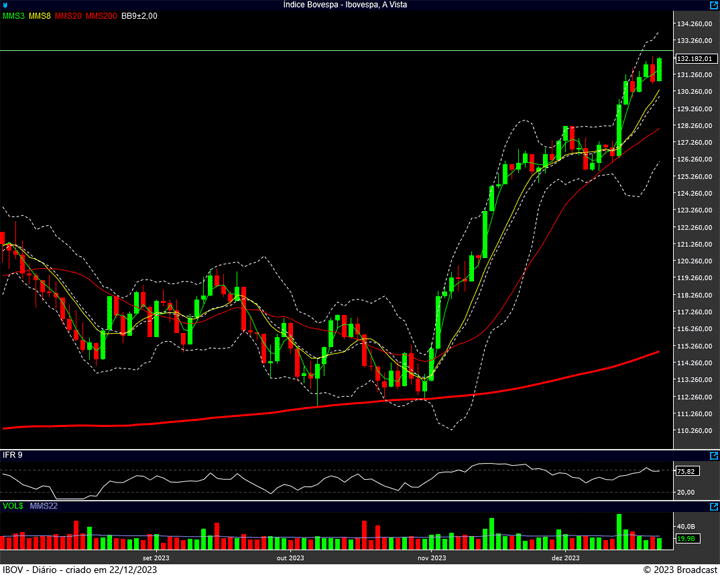
Task: Select the MMS200 indicator label
Action: click(x=100, y=16)
